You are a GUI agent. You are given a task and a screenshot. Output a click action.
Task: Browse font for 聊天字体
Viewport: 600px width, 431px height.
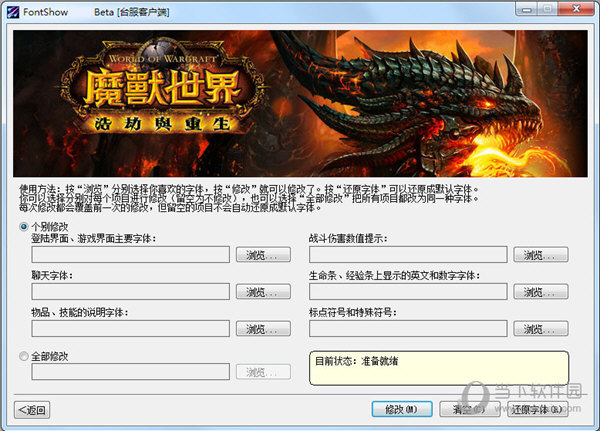[263, 292]
